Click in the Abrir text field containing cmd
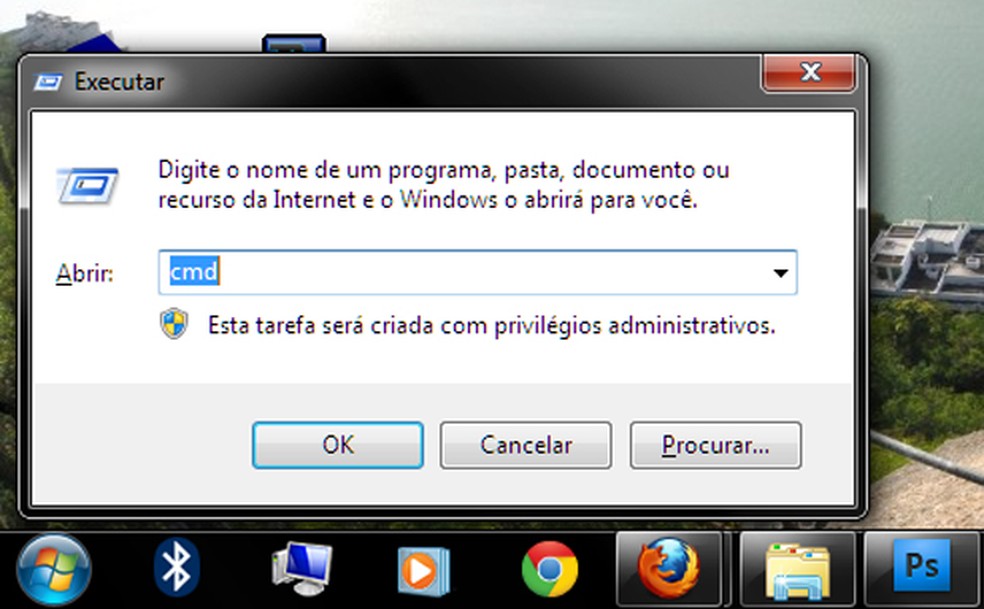The width and height of the screenshot is (984, 609). 464,272
